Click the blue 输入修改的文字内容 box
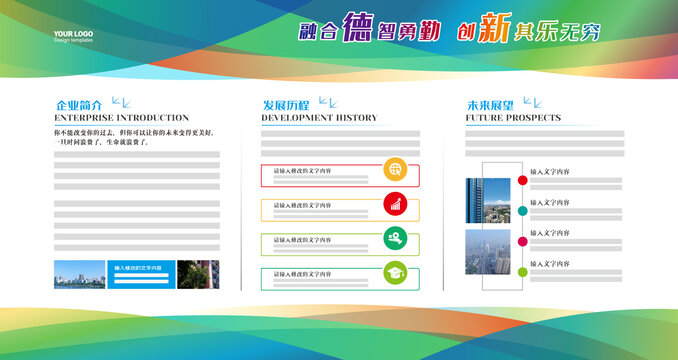The image size is (678, 360). pos(141,274)
